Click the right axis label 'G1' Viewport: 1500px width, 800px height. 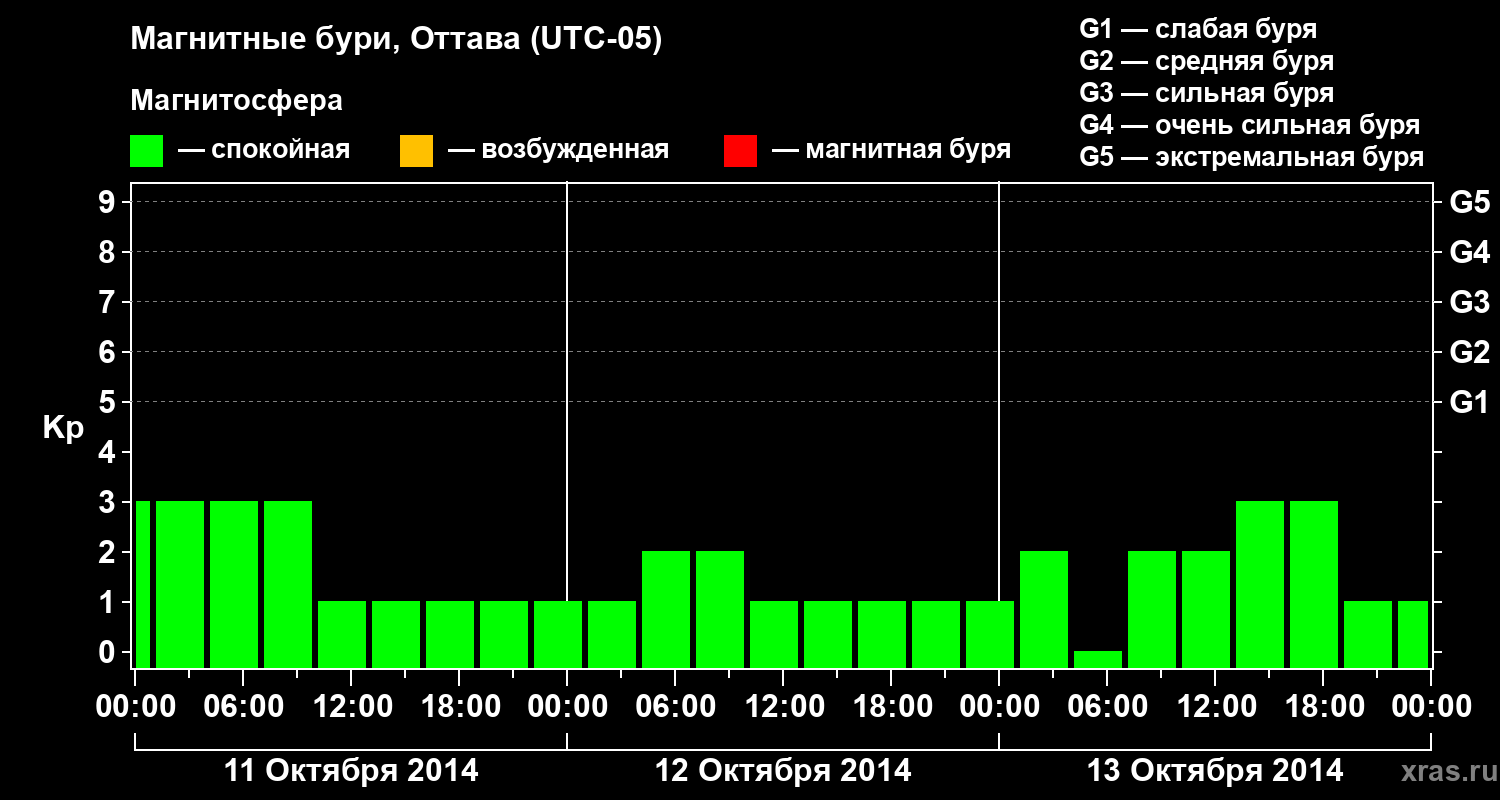(1469, 402)
